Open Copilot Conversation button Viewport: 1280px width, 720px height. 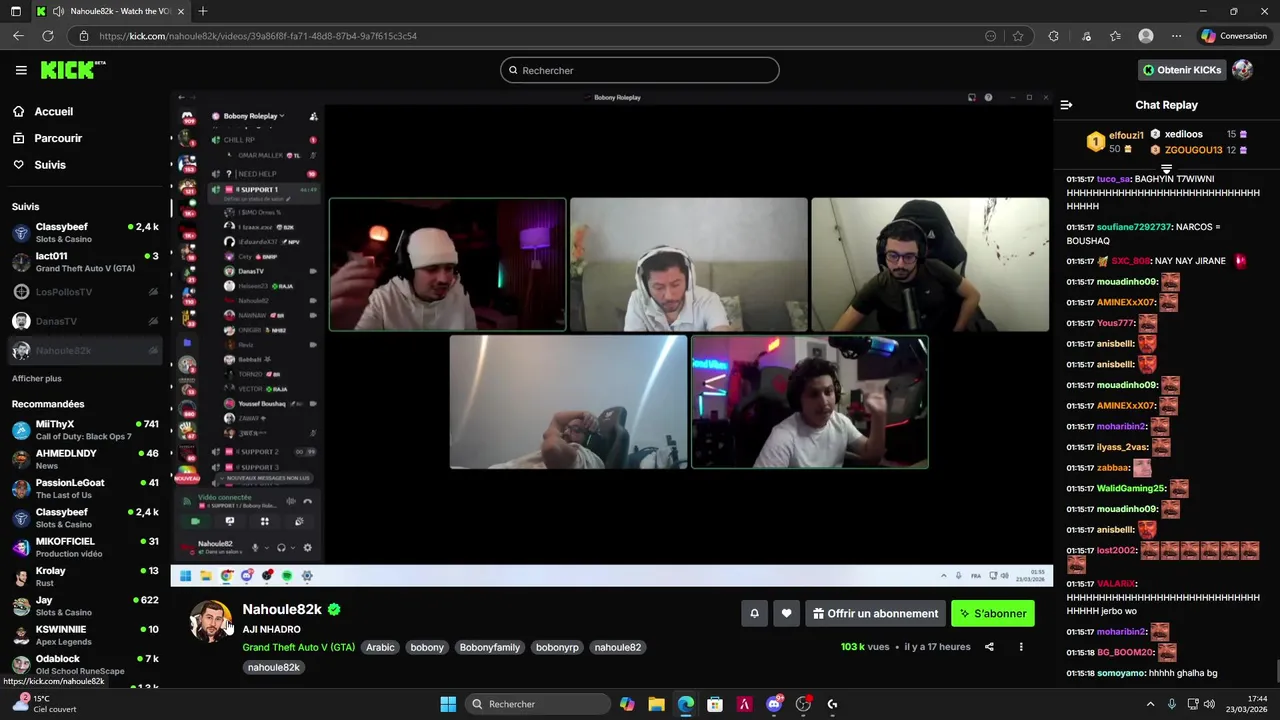1234,36
